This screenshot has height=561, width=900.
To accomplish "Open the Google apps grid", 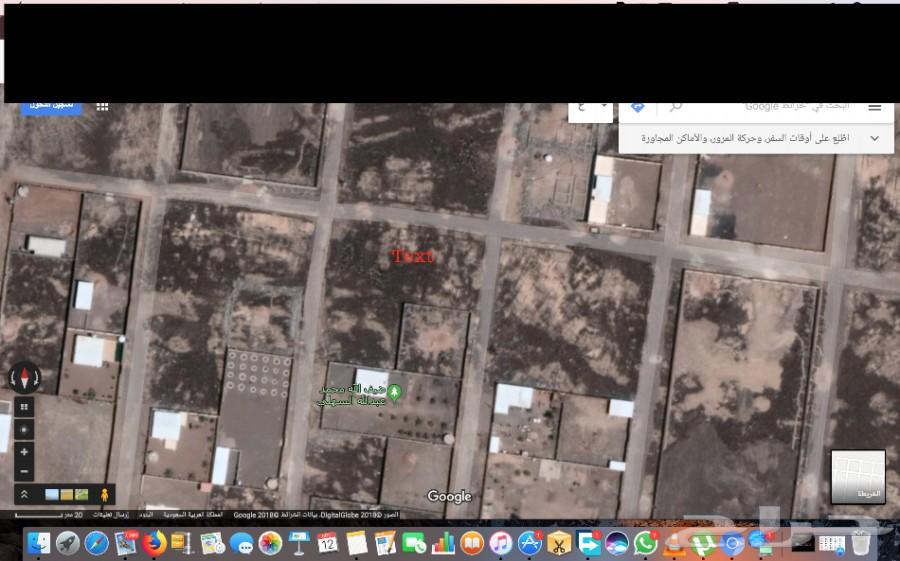I will tap(102, 107).
